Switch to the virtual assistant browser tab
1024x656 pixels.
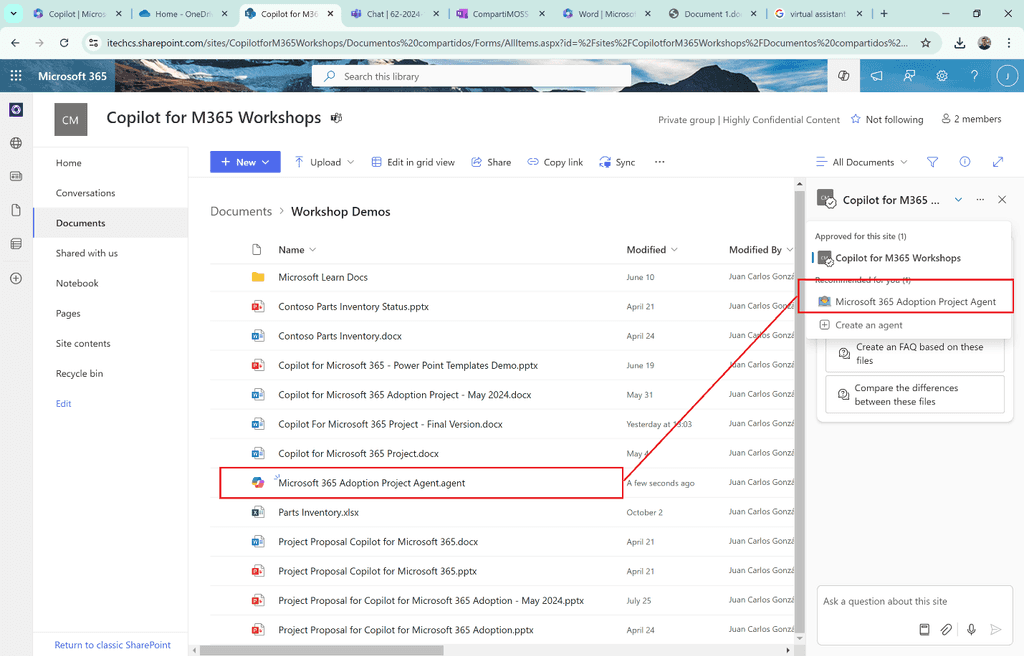point(817,14)
